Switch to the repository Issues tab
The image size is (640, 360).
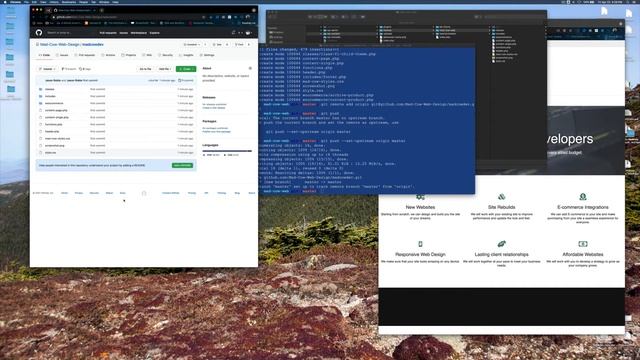click(62, 55)
